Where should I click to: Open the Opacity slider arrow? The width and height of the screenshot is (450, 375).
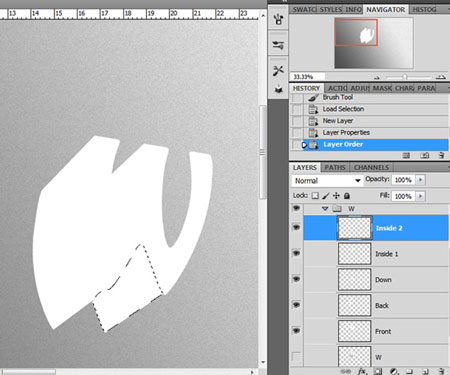click(x=420, y=180)
